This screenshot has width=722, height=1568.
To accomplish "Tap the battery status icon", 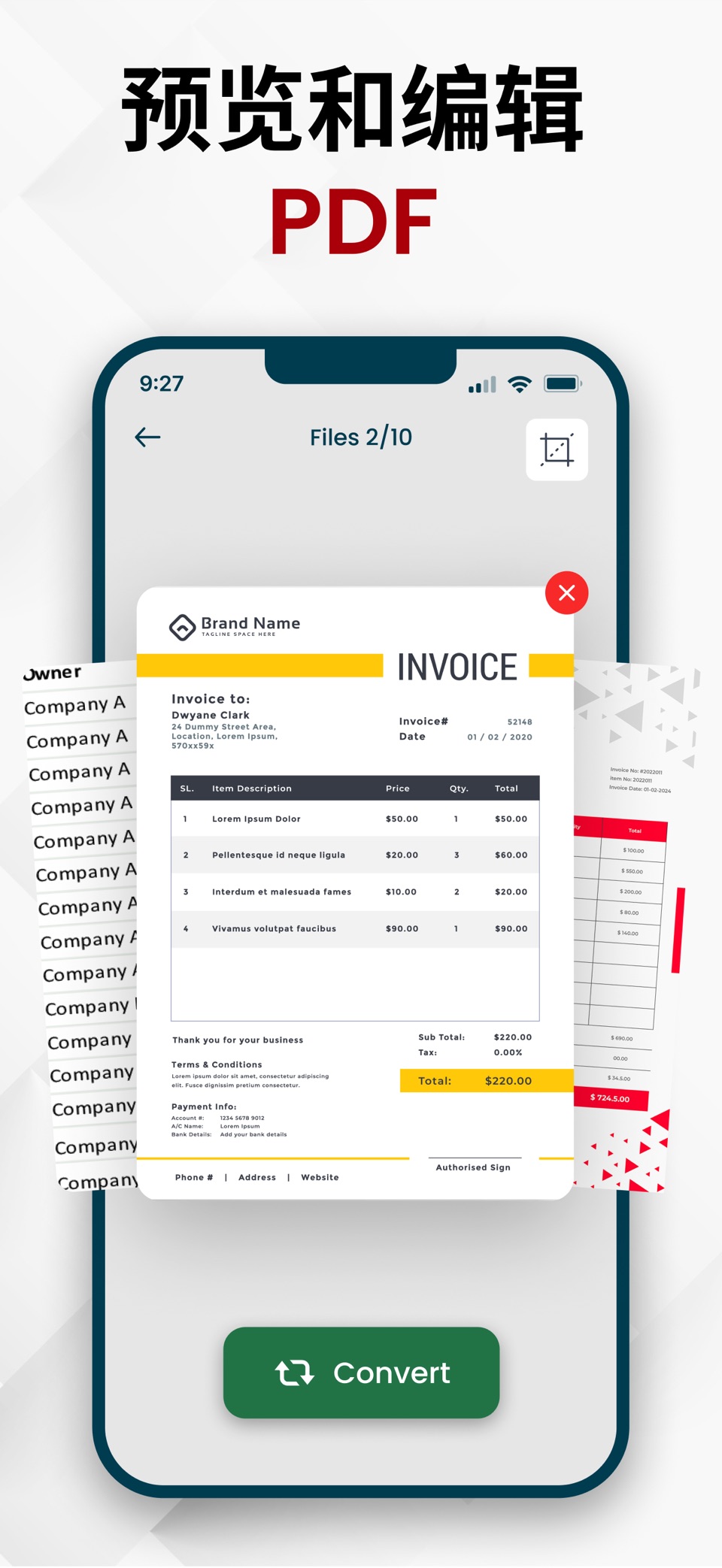I will [563, 384].
